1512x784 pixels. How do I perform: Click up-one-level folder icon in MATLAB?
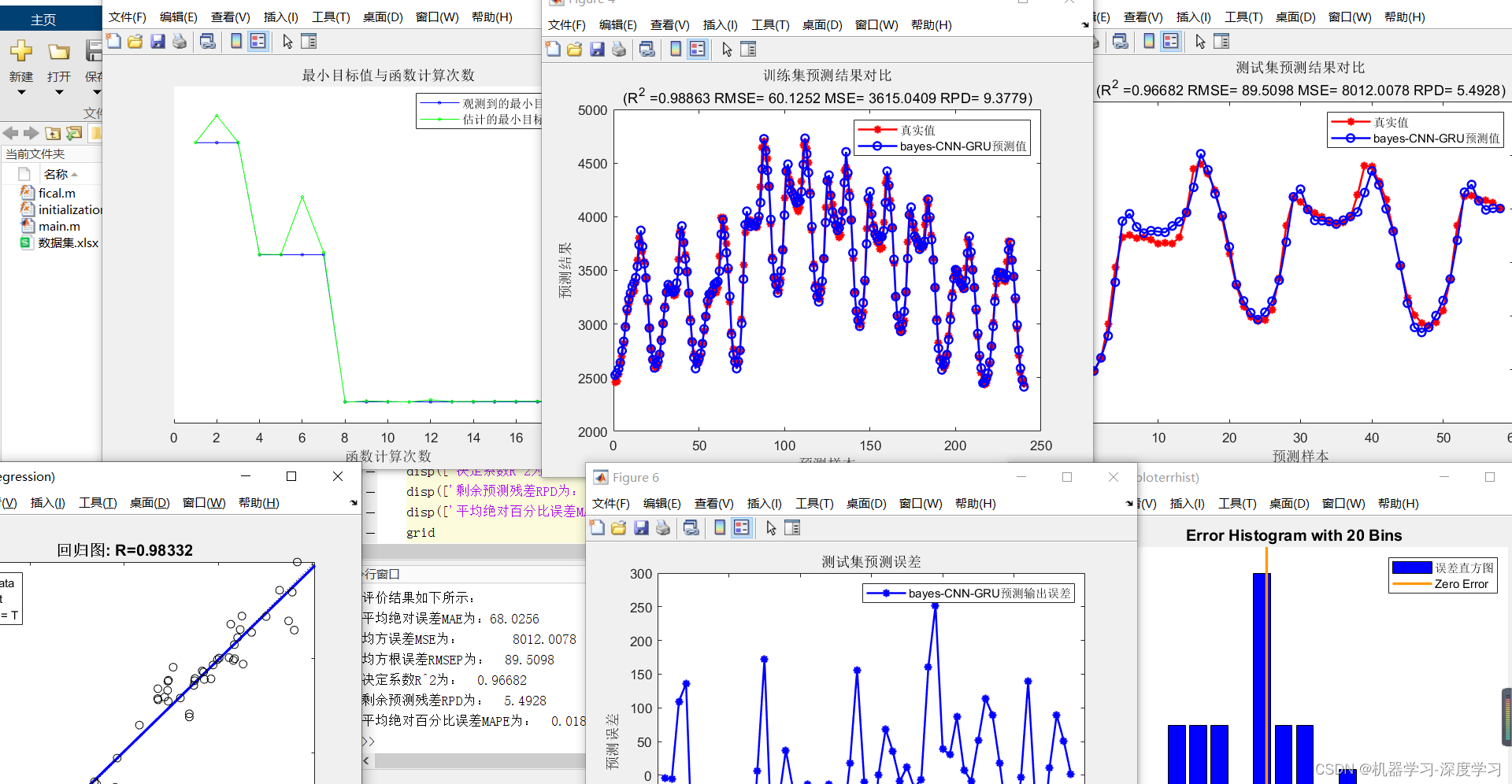tap(53, 133)
